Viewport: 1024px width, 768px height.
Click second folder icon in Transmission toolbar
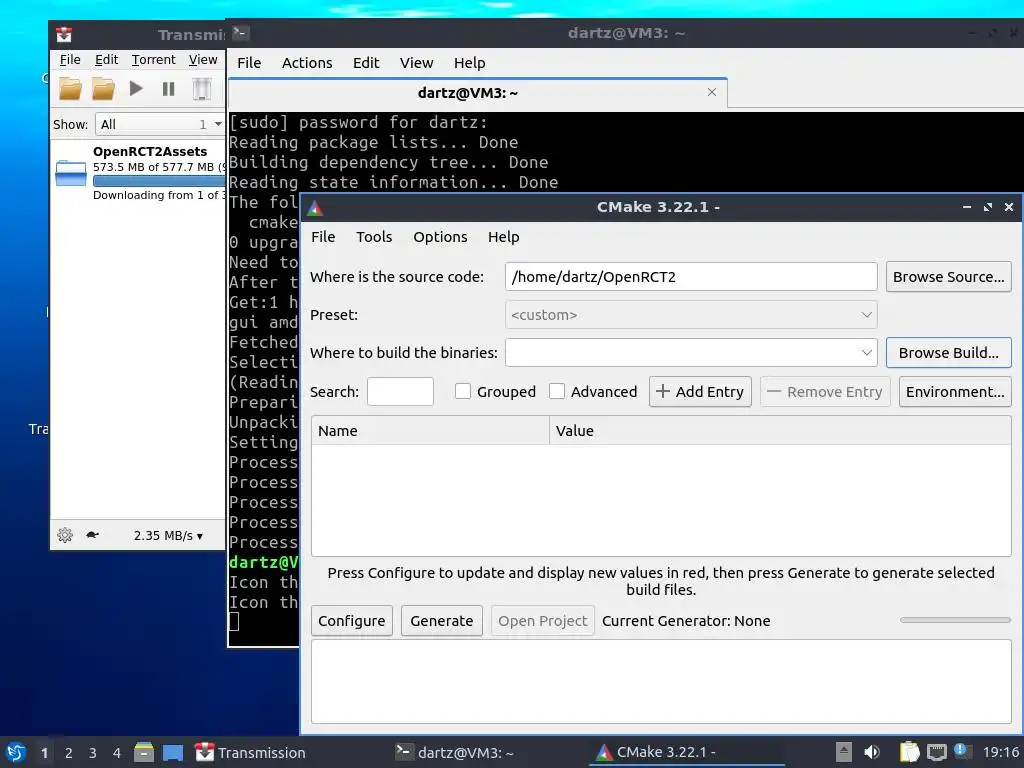[103, 89]
